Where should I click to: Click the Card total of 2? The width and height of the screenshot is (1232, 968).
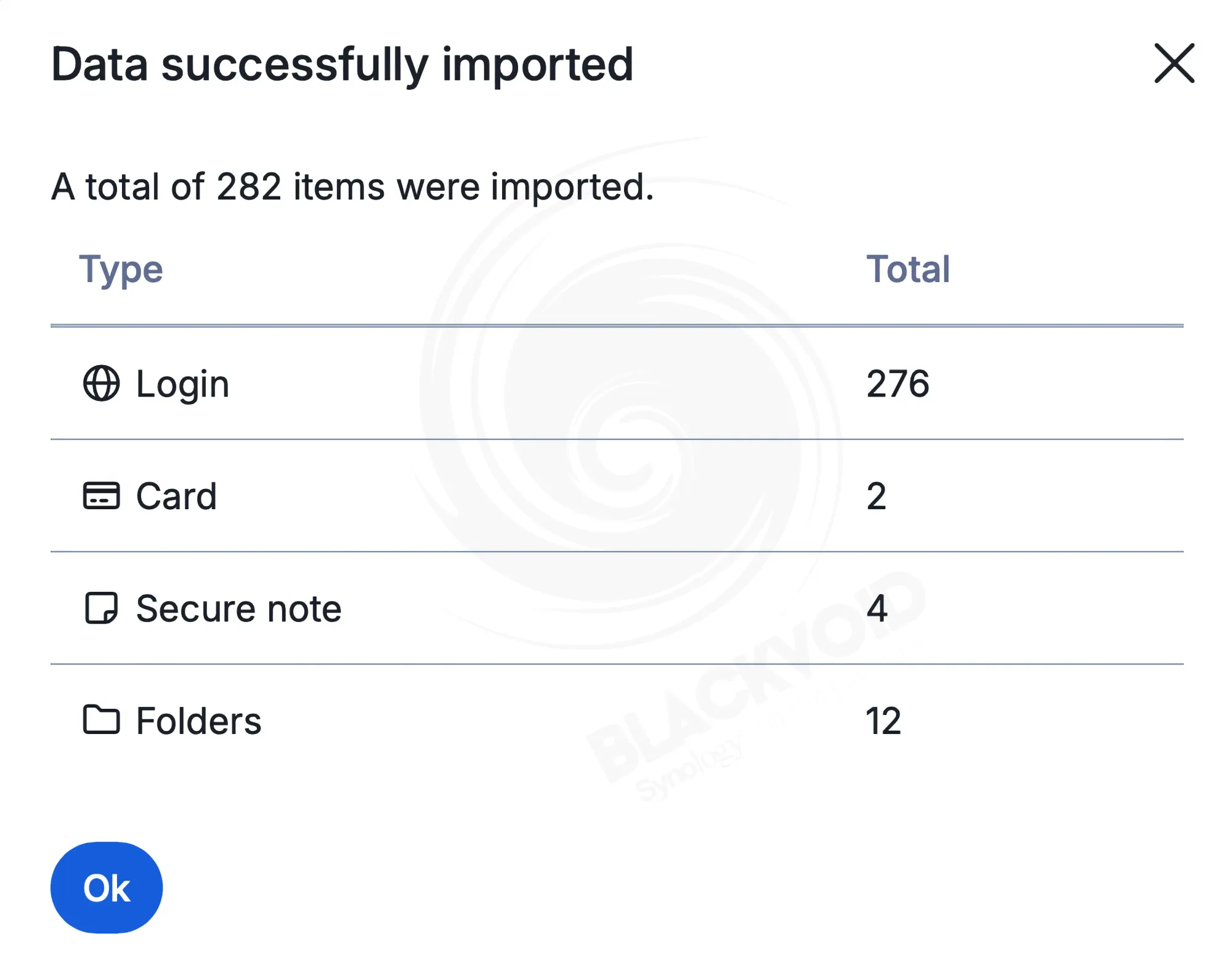(x=876, y=496)
